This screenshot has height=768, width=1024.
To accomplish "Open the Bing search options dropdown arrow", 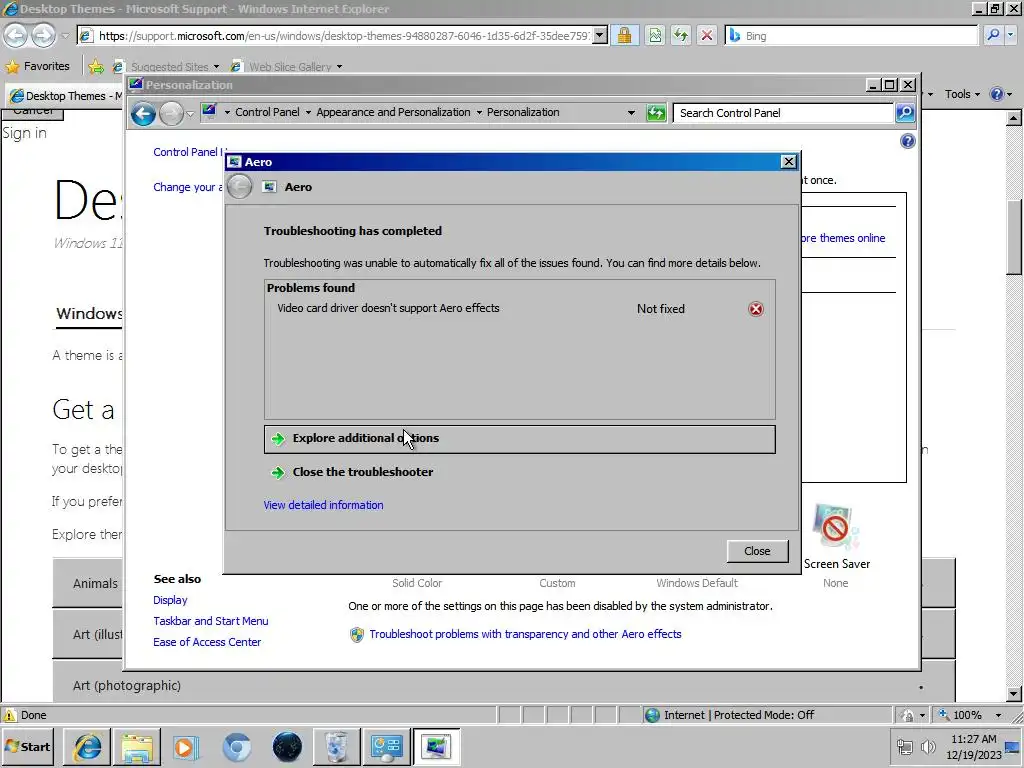I will coord(1011,35).
